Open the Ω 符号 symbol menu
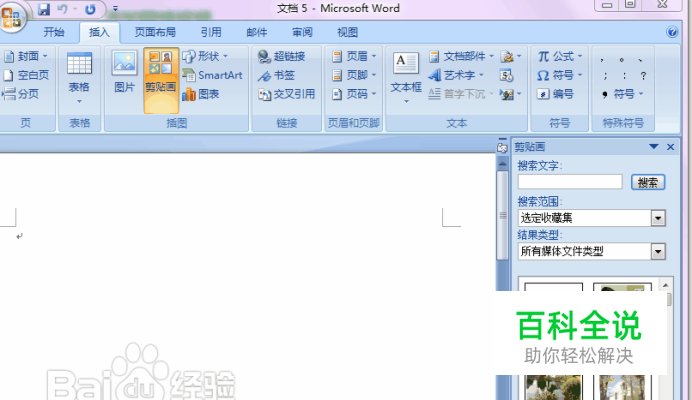This screenshot has width=692, height=400. point(560,75)
